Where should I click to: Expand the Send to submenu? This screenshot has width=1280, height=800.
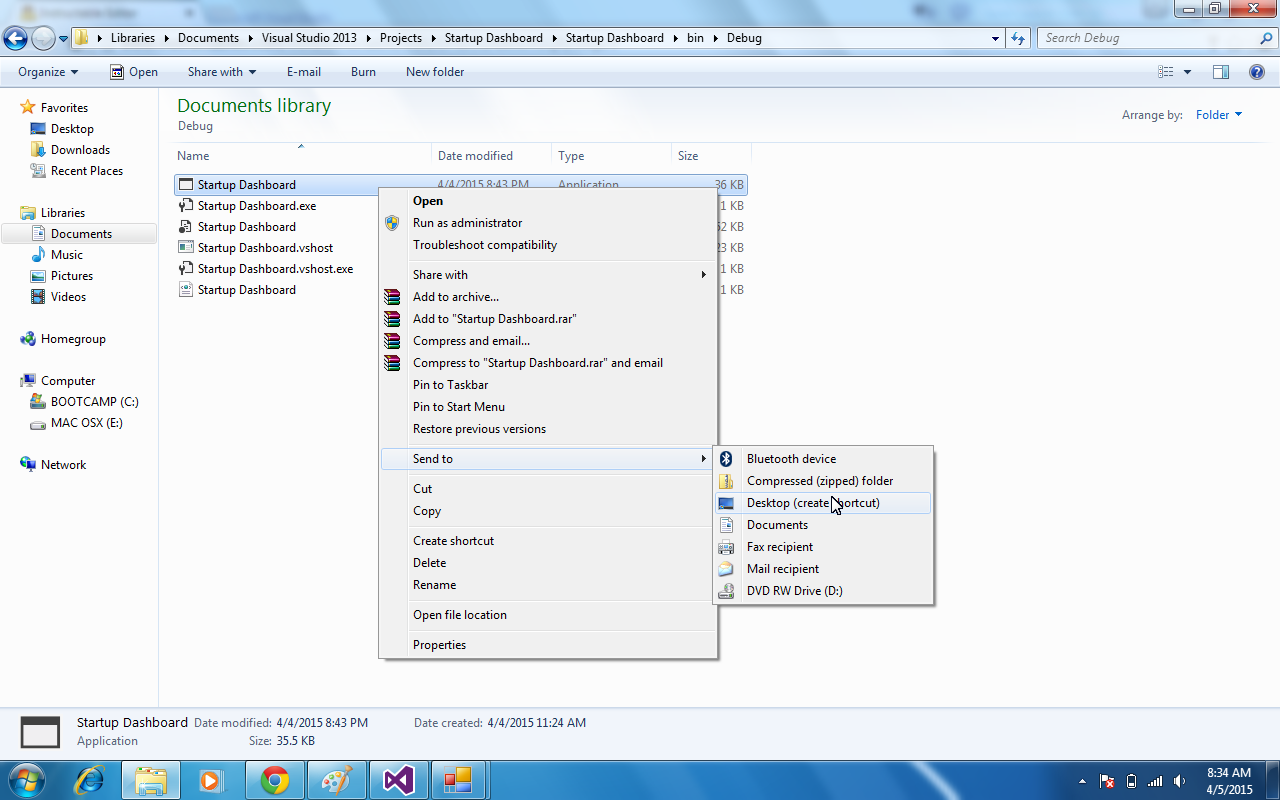click(x=548, y=459)
